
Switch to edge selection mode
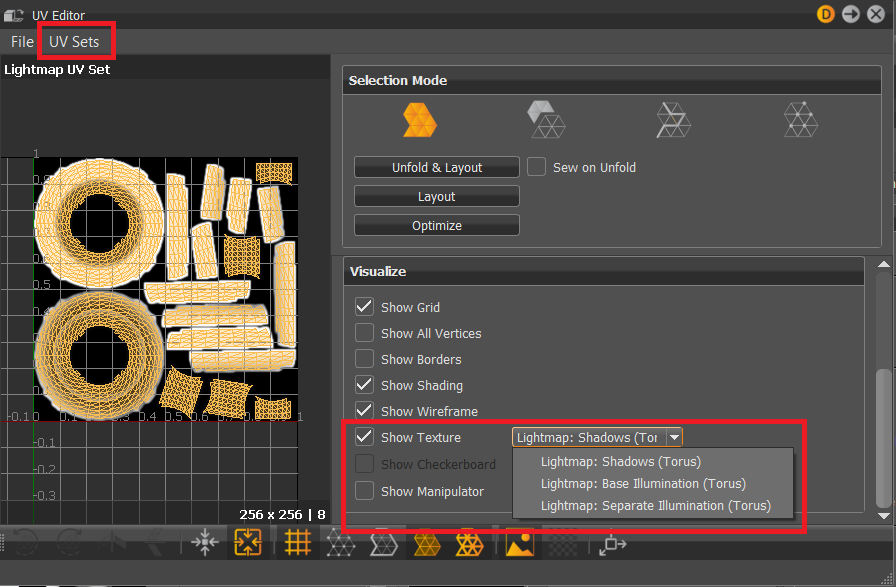pyautogui.click(x=673, y=119)
